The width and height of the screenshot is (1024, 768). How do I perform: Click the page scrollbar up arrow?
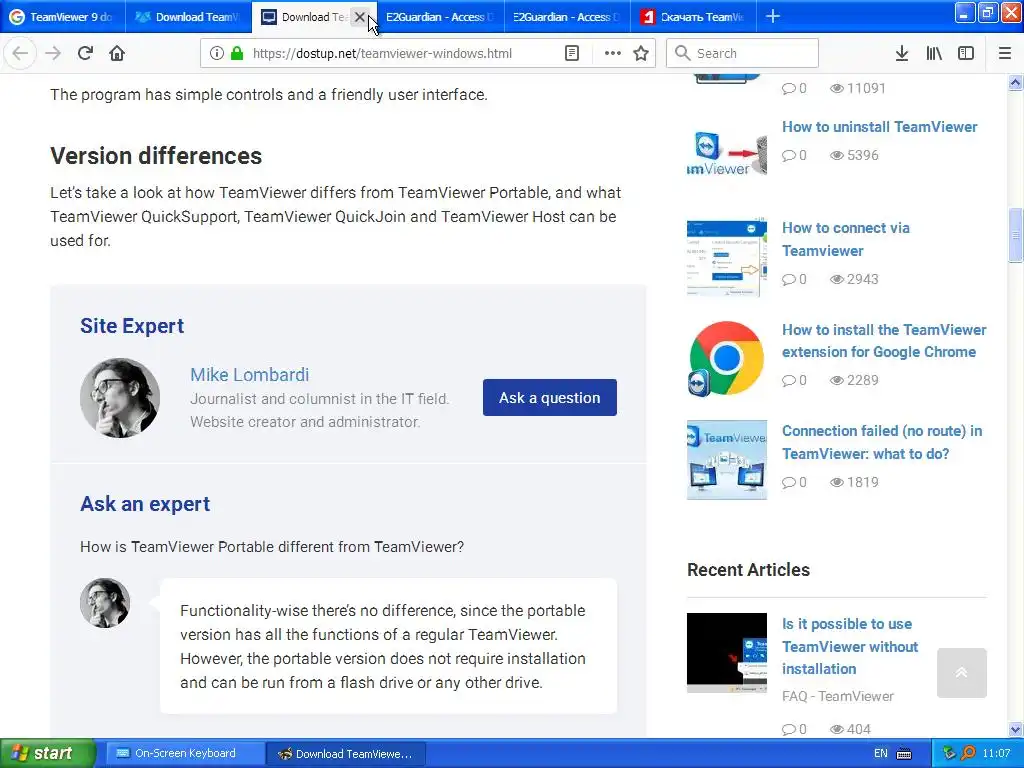[x=1016, y=82]
